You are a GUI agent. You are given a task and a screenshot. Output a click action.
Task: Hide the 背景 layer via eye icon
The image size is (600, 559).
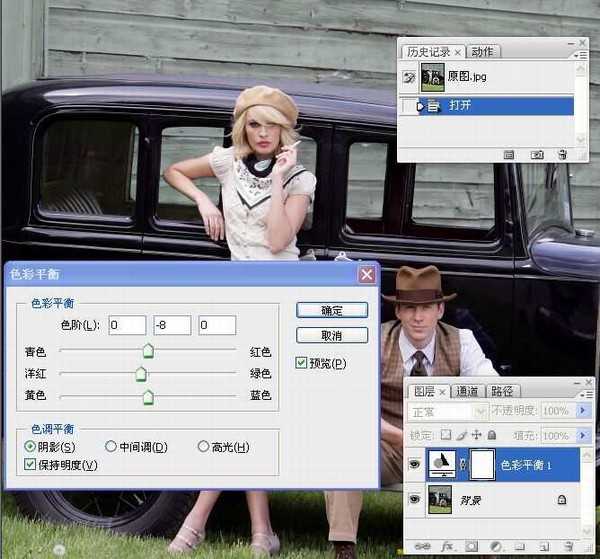point(414,497)
